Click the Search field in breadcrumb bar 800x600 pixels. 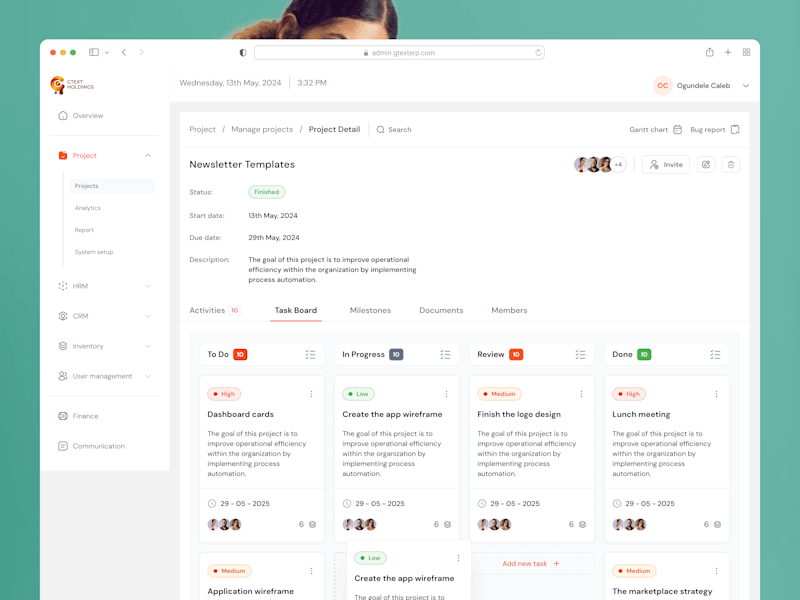point(394,130)
